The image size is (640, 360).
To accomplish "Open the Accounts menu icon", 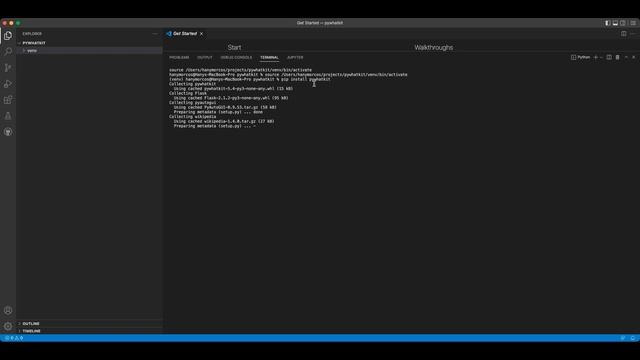I will (8, 310).
